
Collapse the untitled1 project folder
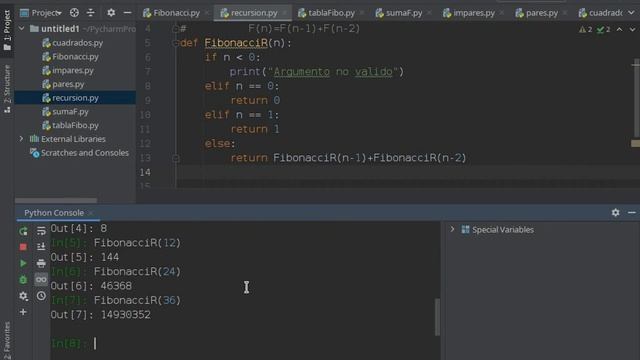[22, 29]
